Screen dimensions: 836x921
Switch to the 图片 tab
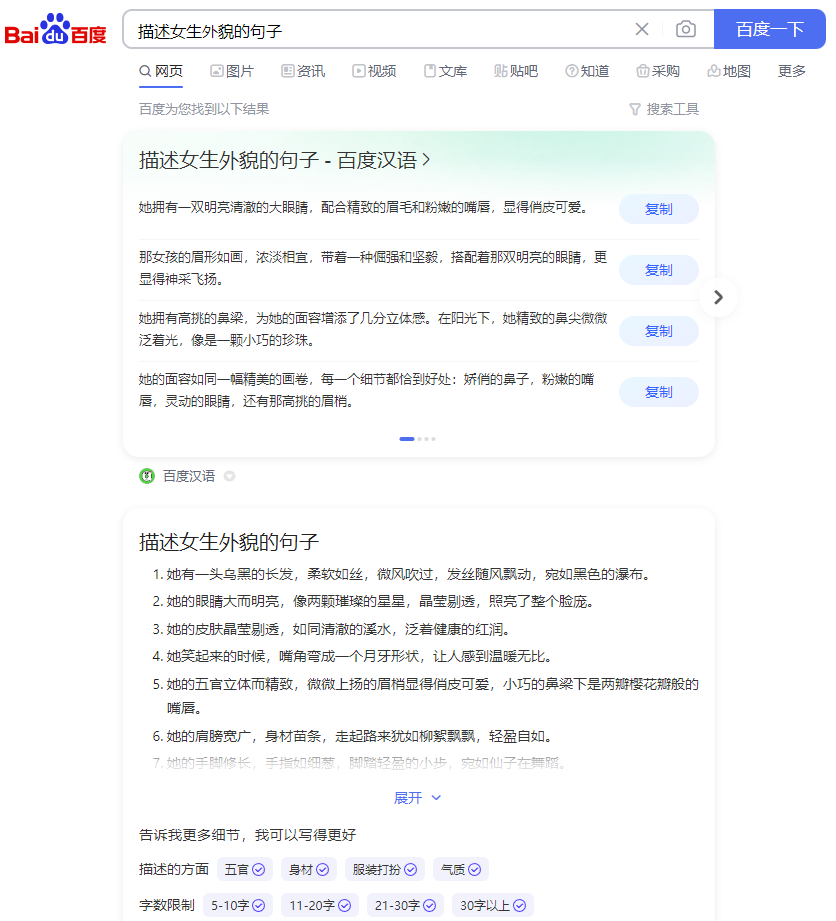pos(232,72)
